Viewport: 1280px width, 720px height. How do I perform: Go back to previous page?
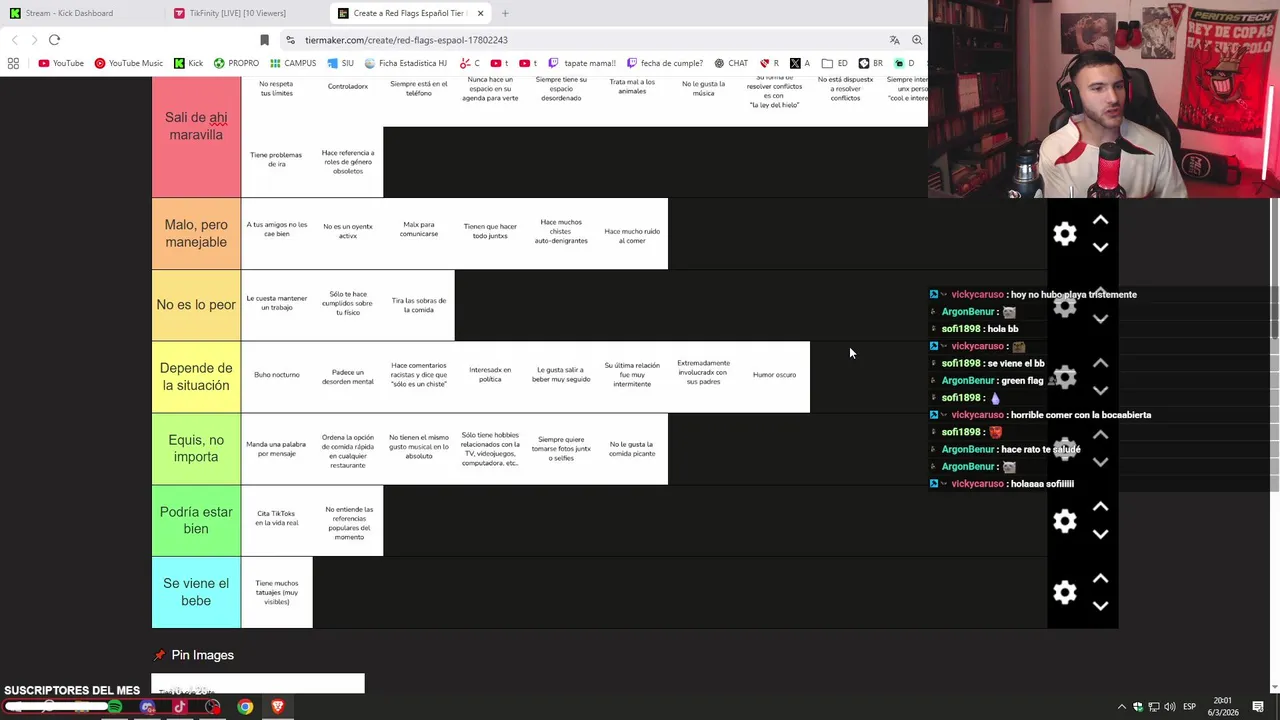point(14,40)
